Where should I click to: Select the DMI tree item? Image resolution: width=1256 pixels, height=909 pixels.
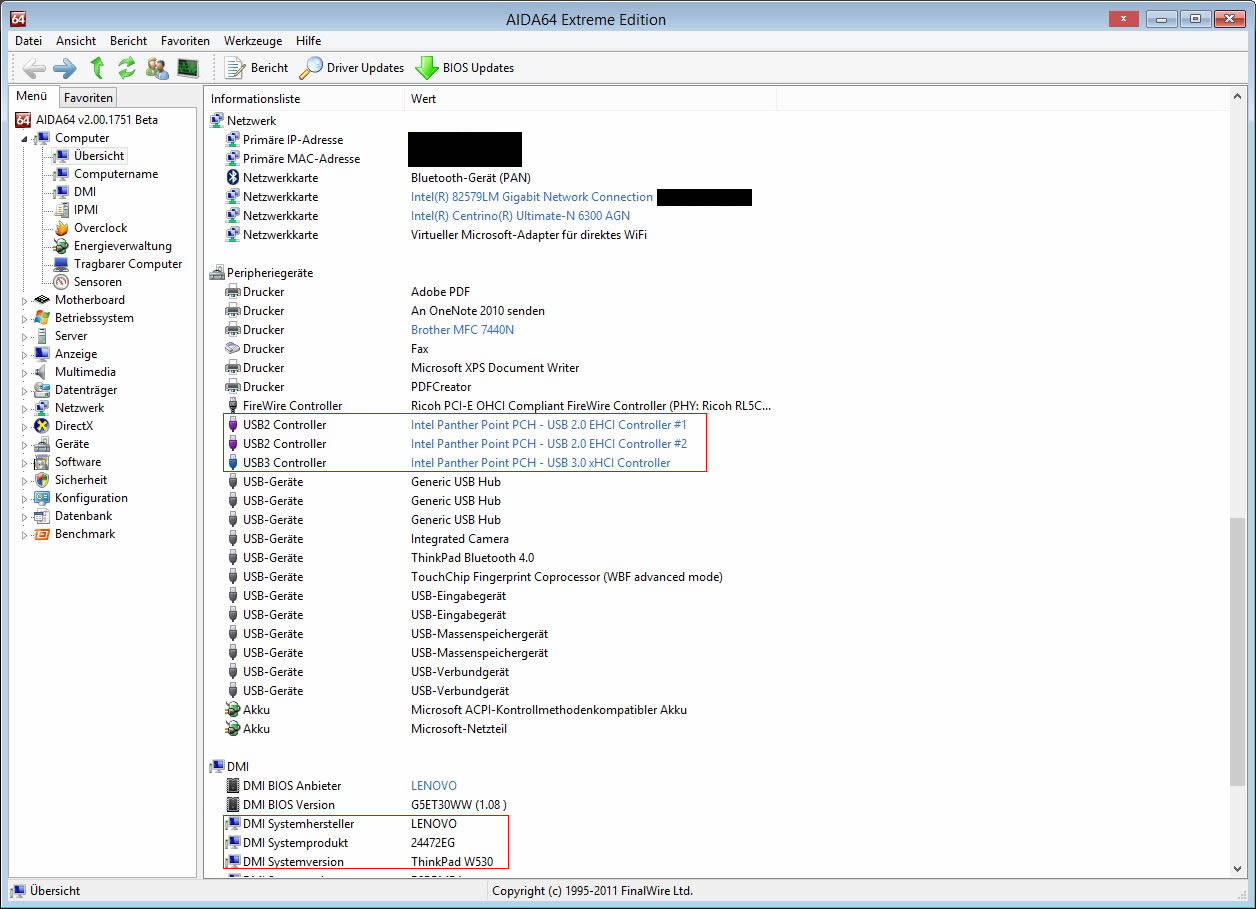pos(85,192)
